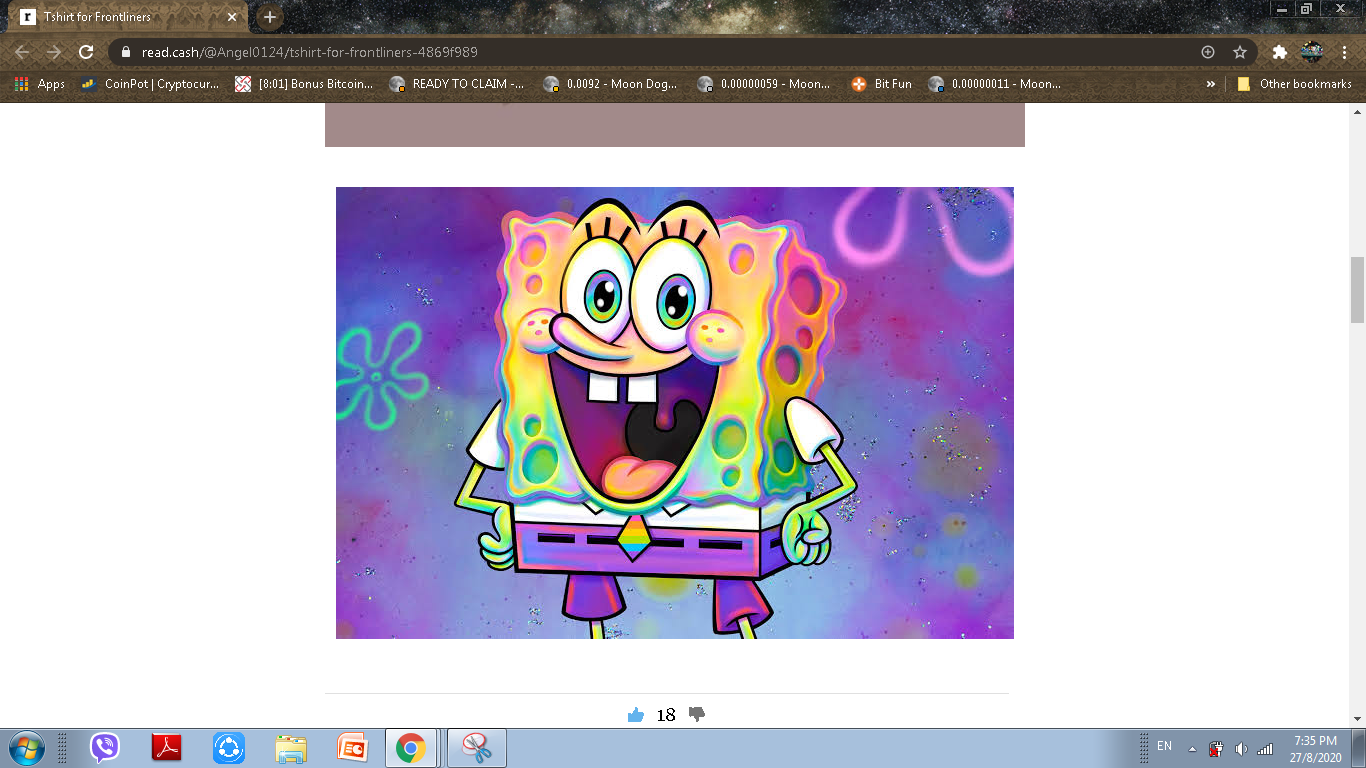Open a new browser tab
The height and width of the screenshot is (768, 1366).
[x=269, y=17]
